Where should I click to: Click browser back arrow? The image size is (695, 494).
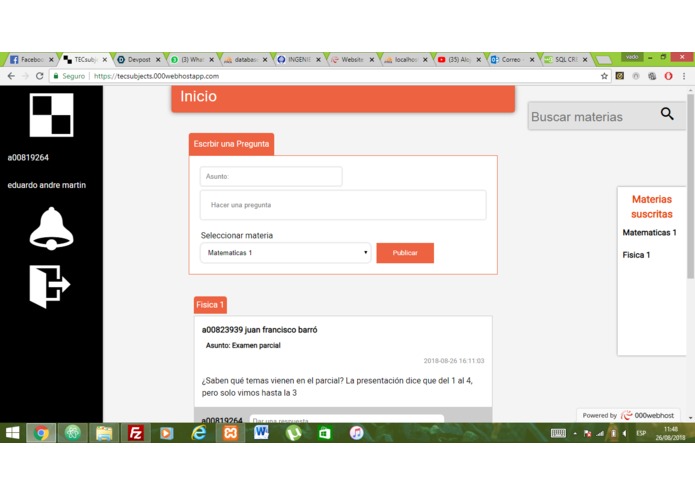[11, 76]
